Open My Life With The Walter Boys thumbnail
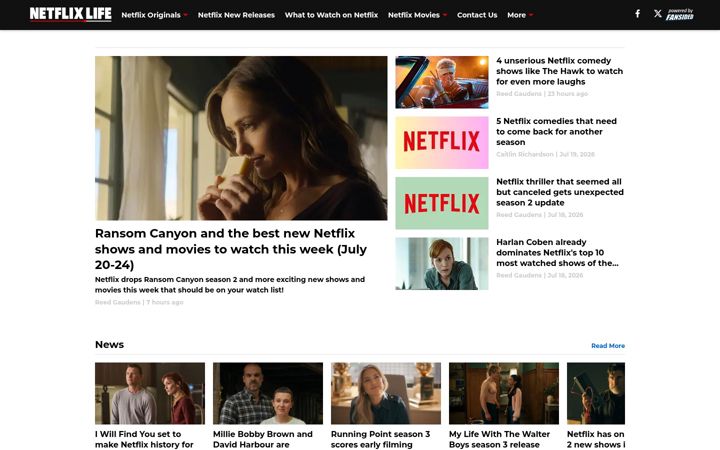 pyautogui.click(x=504, y=393)
